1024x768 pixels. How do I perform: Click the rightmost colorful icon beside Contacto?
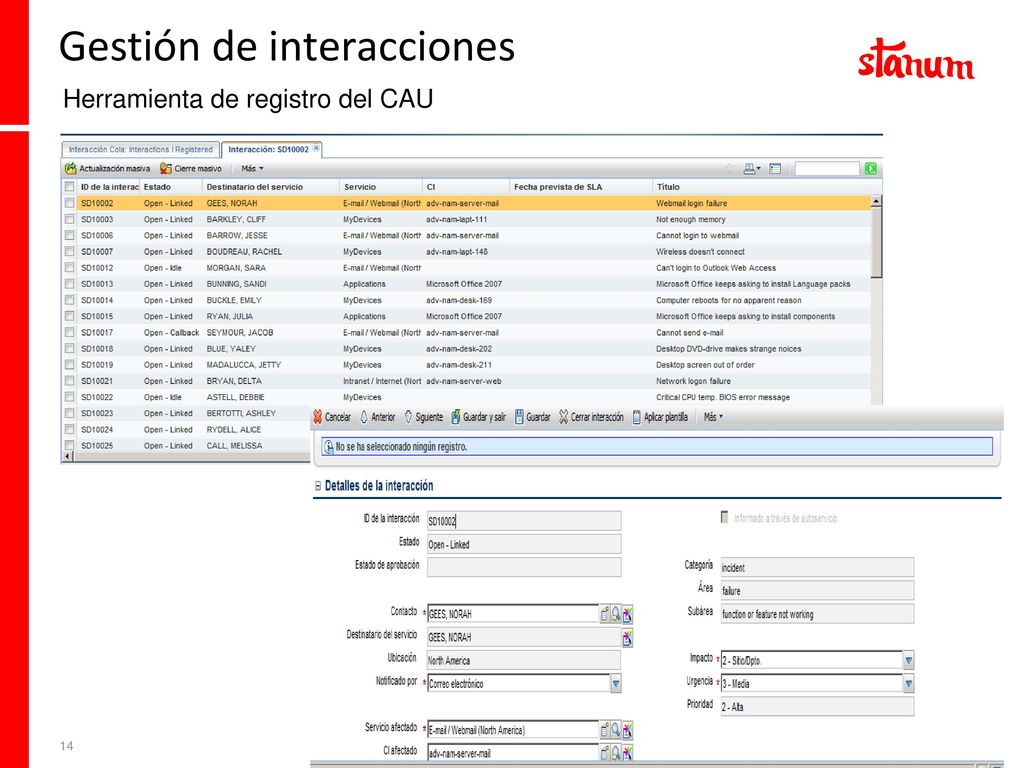(x=628, y=614)
